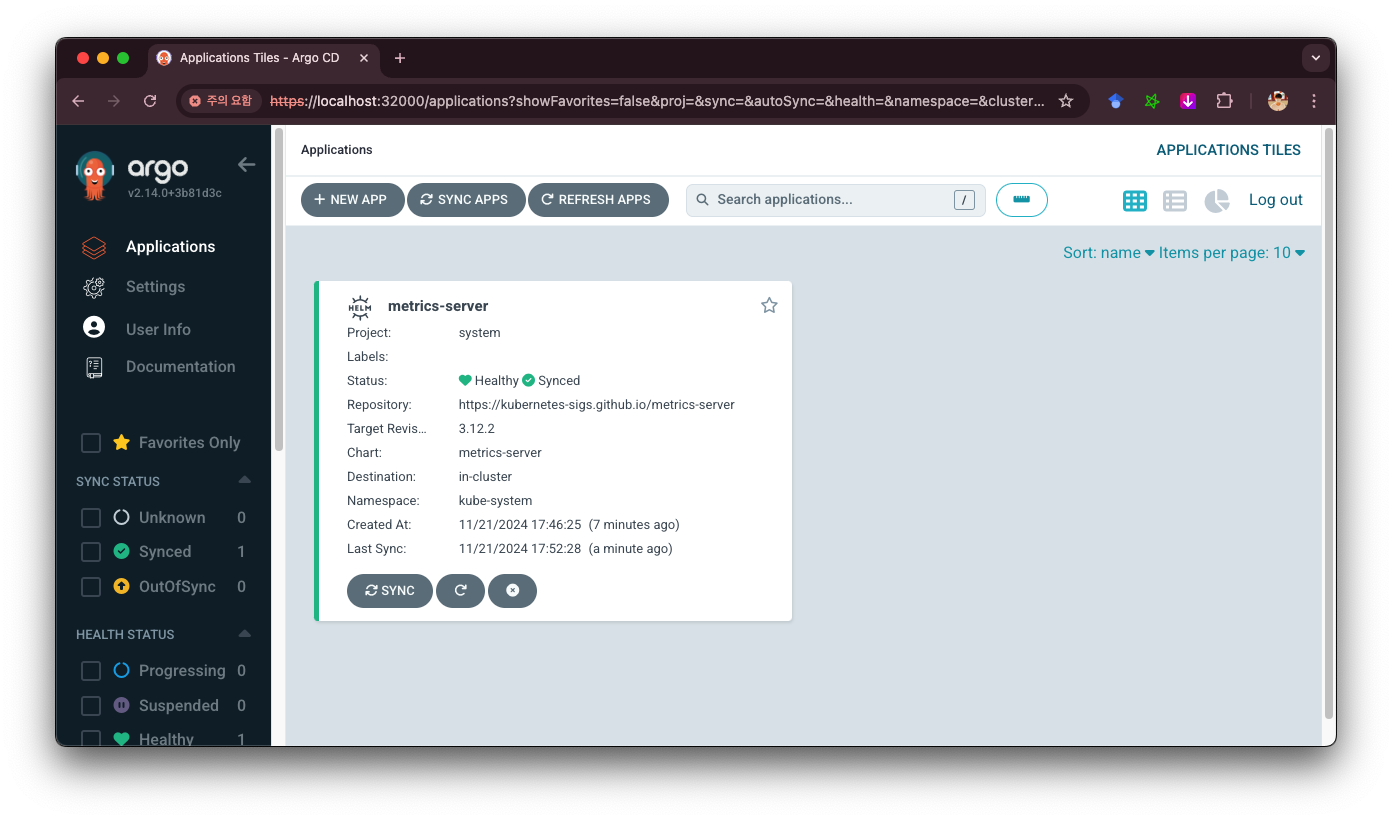This screenshot has width=1392, height=820.
Task: Click the green Healthy heart icon
Action: (x=465, y=381)
